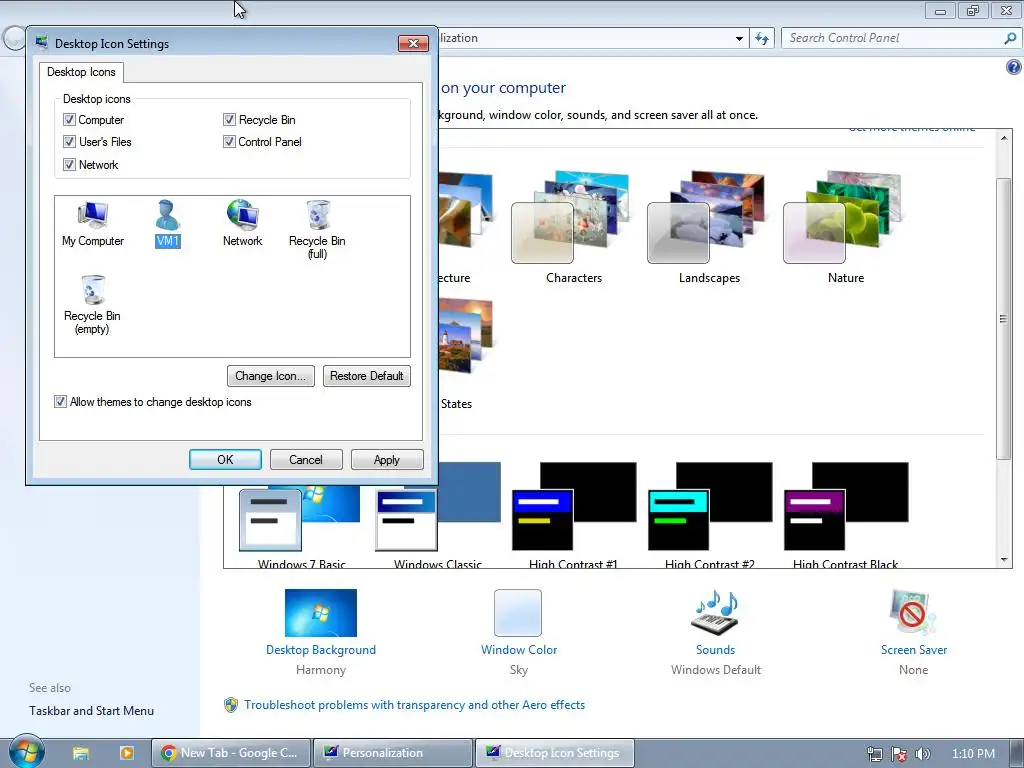Select the My Computer icon in the preview list
The height and width of the screenshot is (768, 1024).
coord(93,224)
